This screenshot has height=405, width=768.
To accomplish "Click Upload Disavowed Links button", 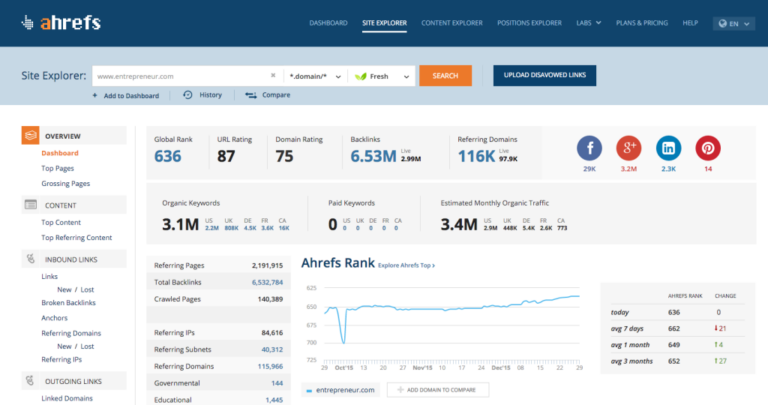I will pos(545,75).
